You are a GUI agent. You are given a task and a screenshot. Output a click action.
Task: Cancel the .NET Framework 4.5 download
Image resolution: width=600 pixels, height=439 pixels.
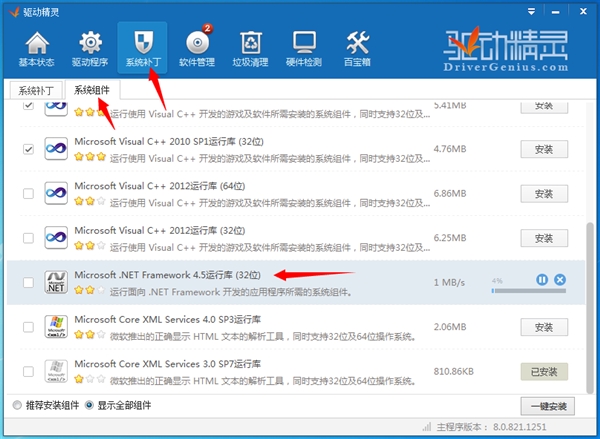(x=560, y=279)
